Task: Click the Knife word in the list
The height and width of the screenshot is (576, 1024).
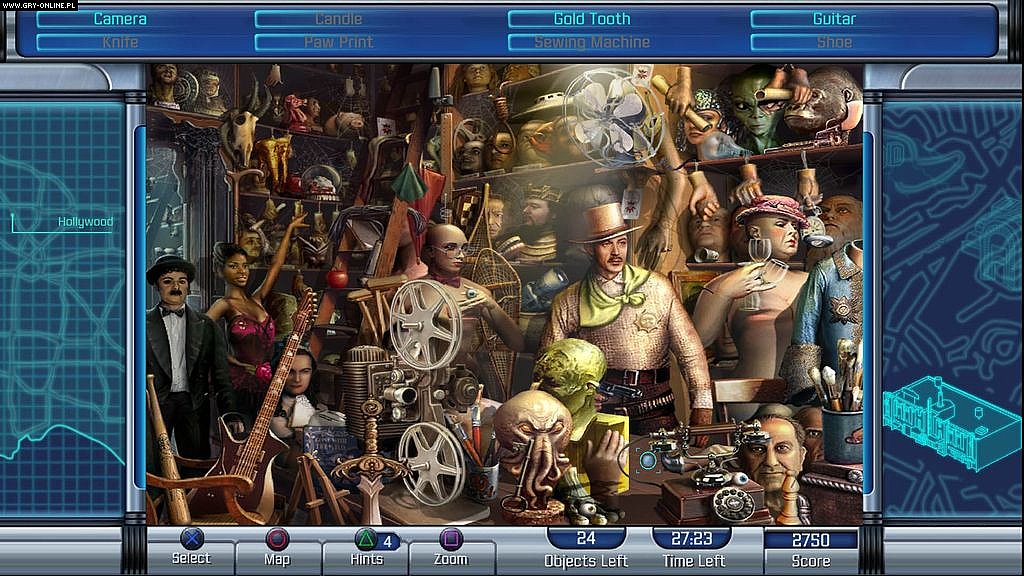Action: (x=120, y=42)
